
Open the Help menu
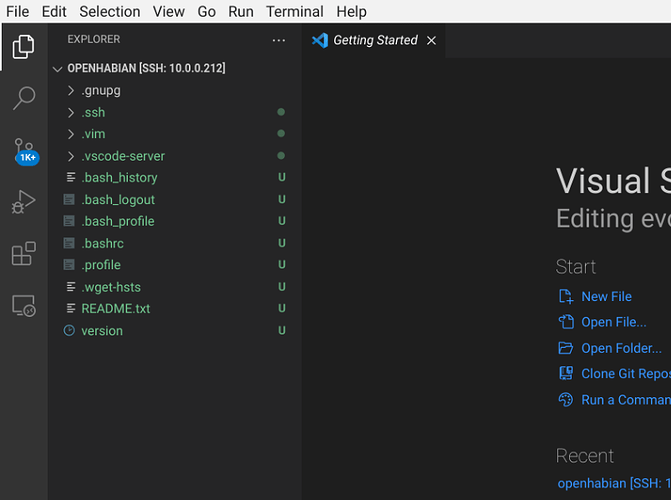351,12
